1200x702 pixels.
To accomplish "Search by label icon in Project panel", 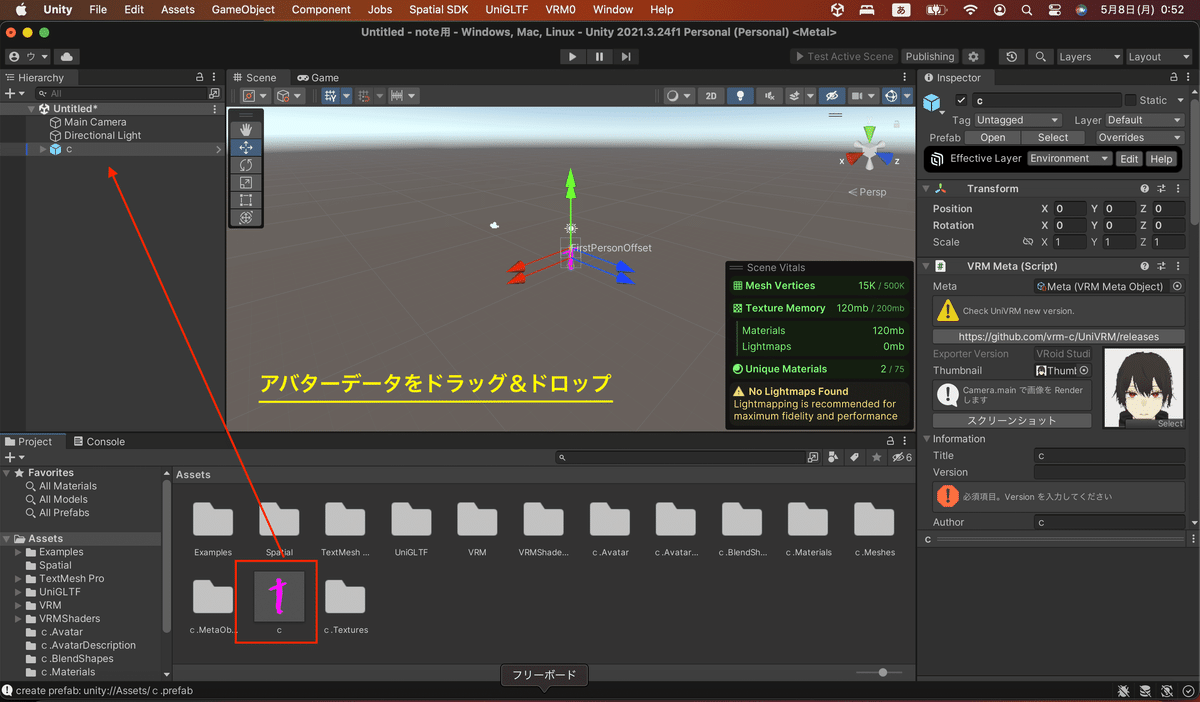I will pyautogui.click(x=855, y=457).
